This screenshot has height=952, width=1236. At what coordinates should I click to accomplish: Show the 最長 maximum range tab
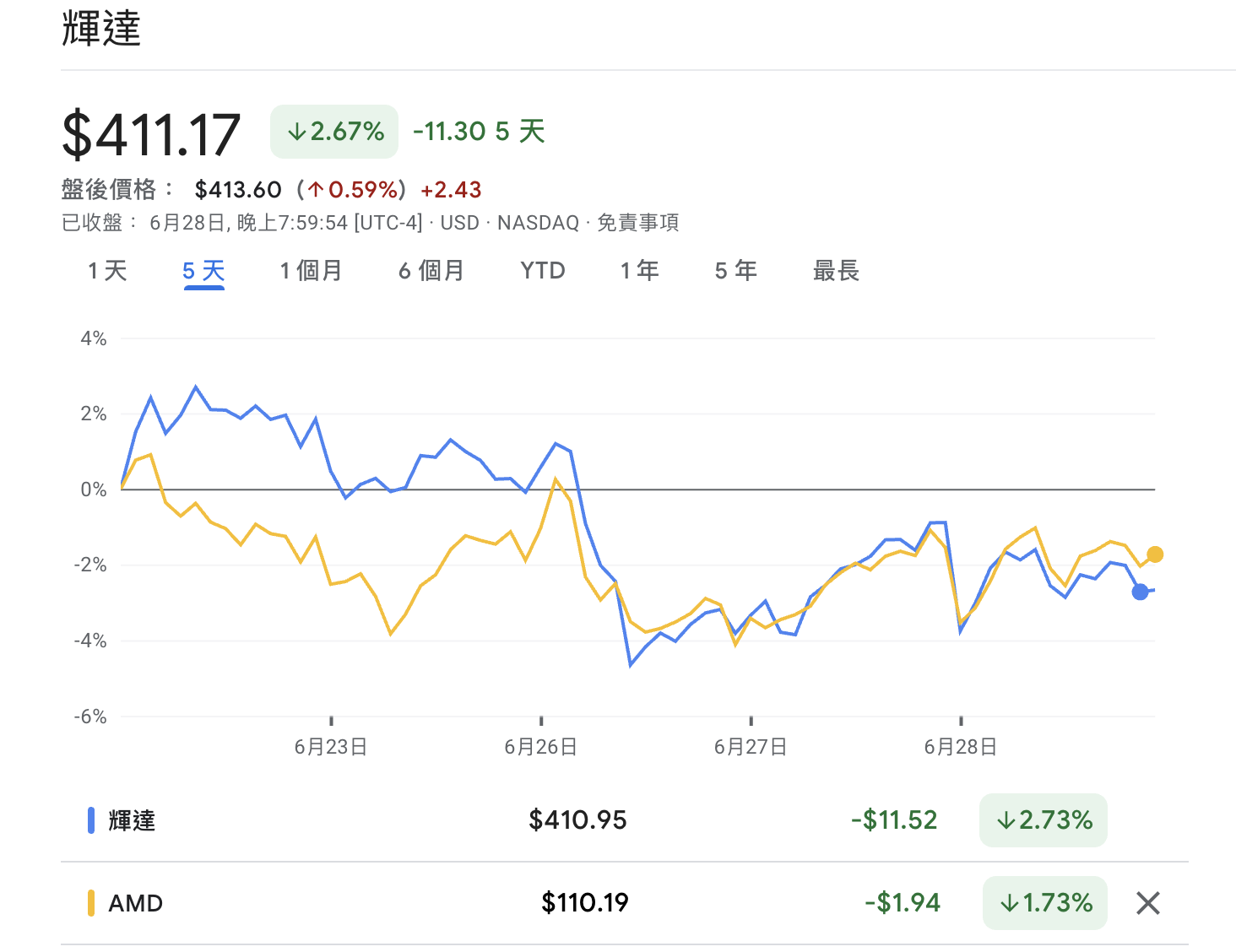[836, 271]
